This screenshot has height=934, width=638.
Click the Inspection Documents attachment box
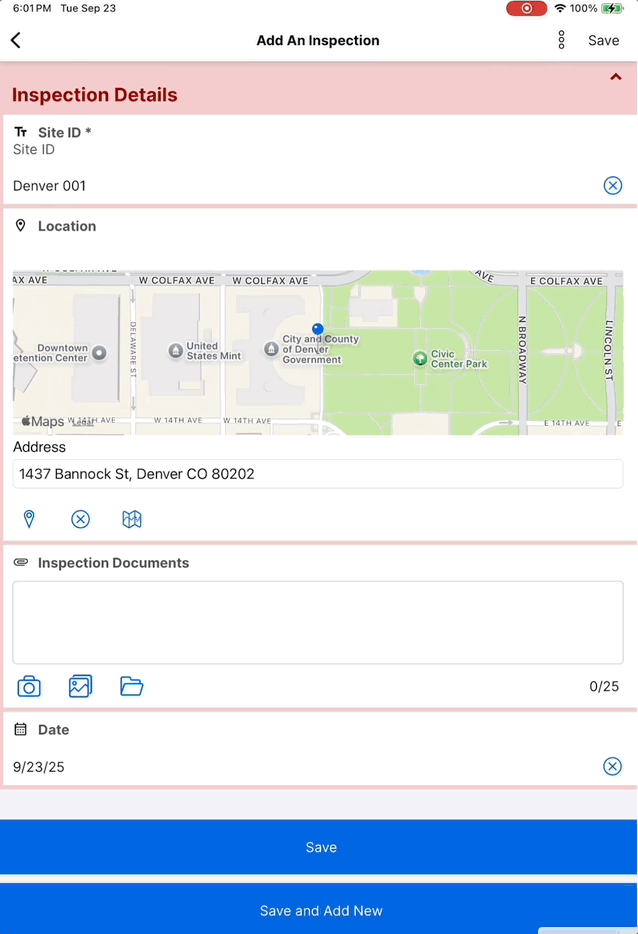(318, 622)
